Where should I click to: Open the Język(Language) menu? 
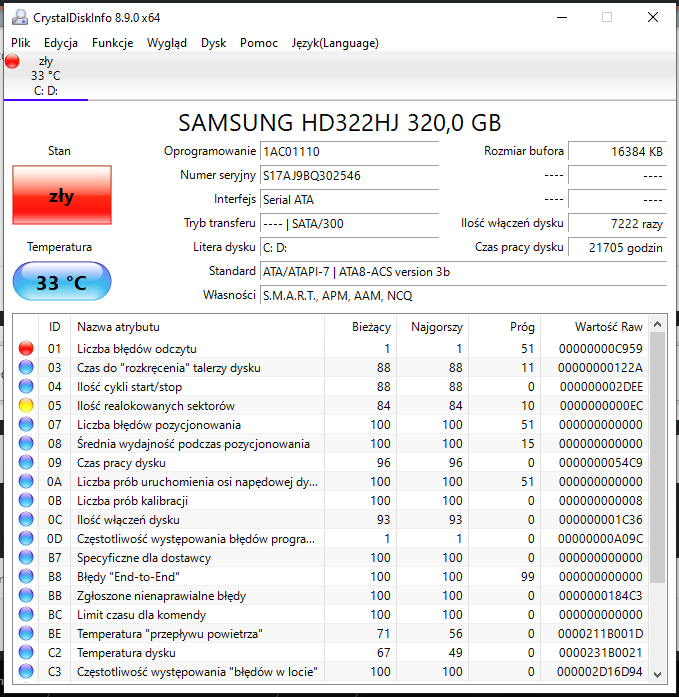click(335, 43)
